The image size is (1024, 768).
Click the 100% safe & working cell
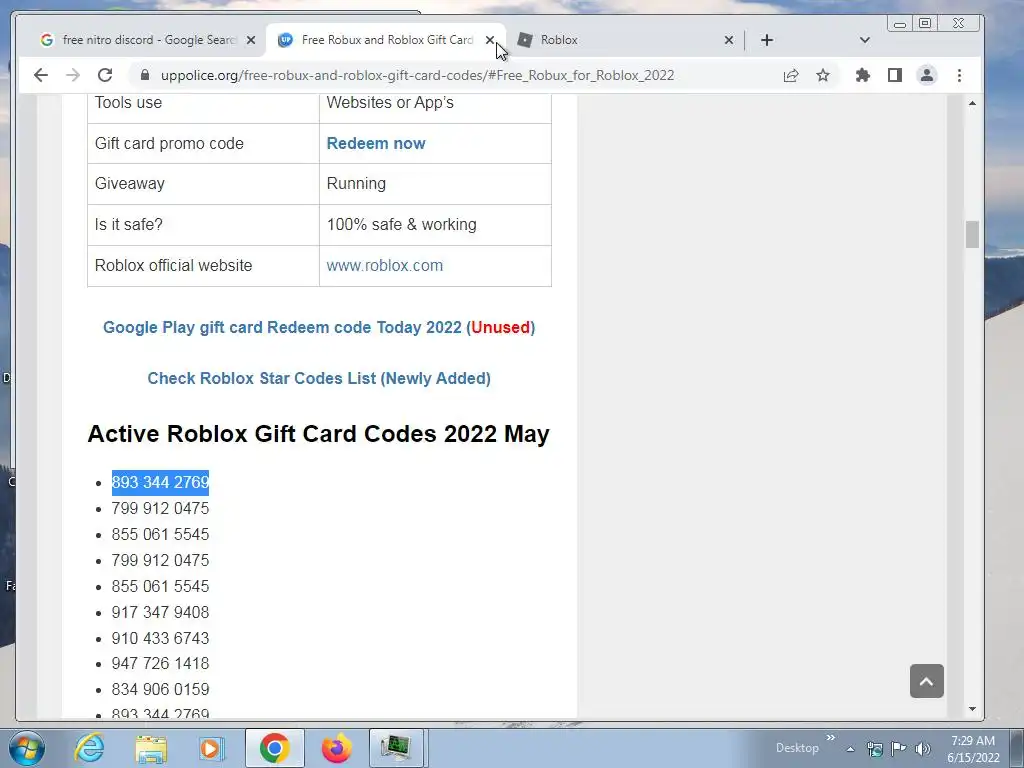click(435, 225)
